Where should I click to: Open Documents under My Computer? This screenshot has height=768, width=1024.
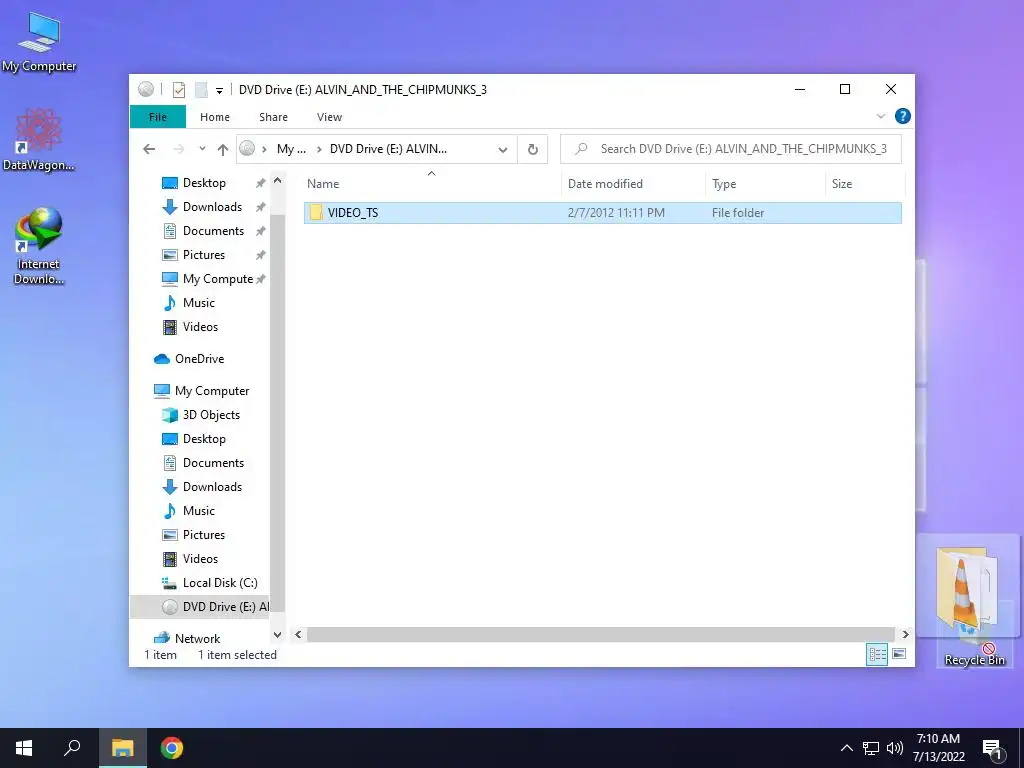213,463
